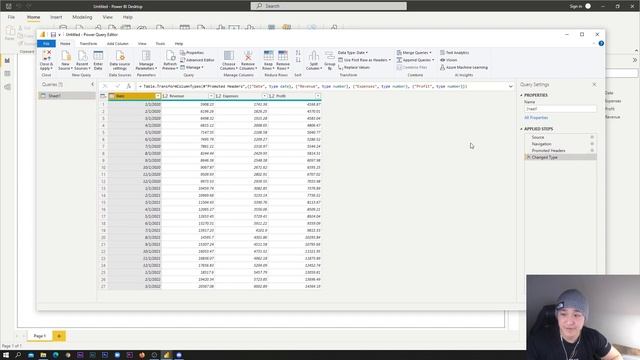640x360 pixels.
Task: Open Expenses column filter dropdown
Action: click(264, 96)
